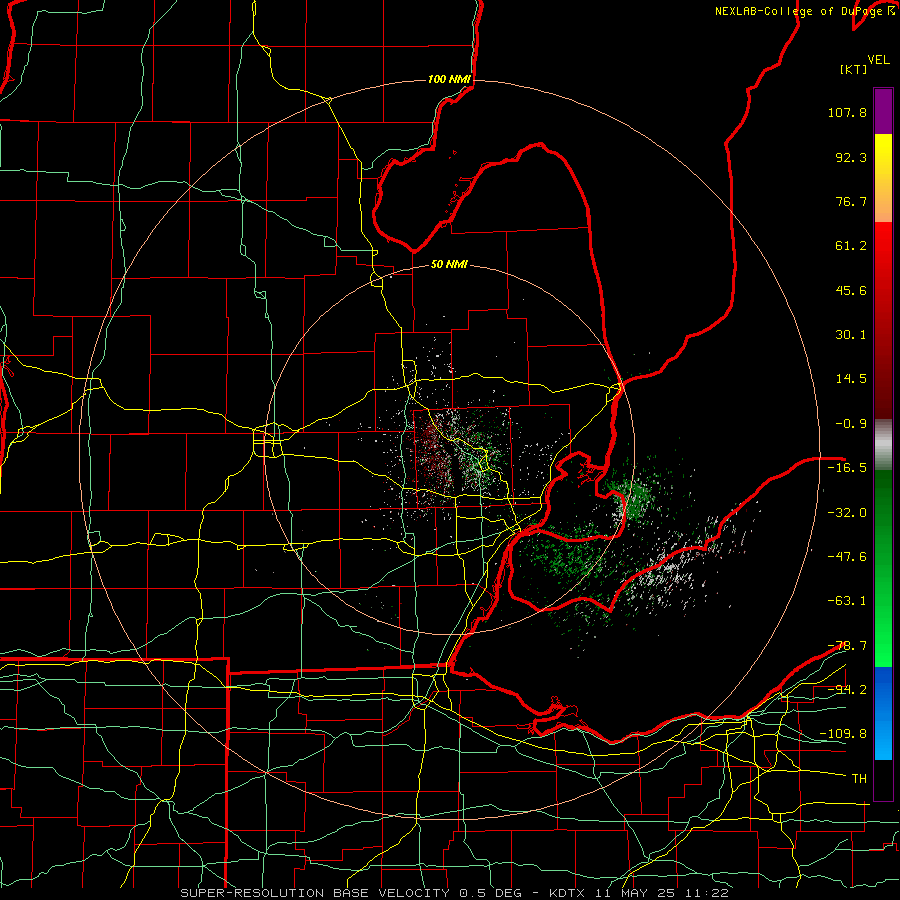Click the -32.0 velocity scale value

(847, 513)
